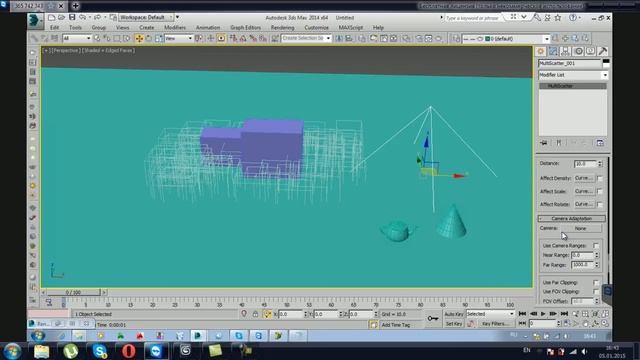
Task: Toggle the Show End Result icon
Action: click(x=559, y=143)
